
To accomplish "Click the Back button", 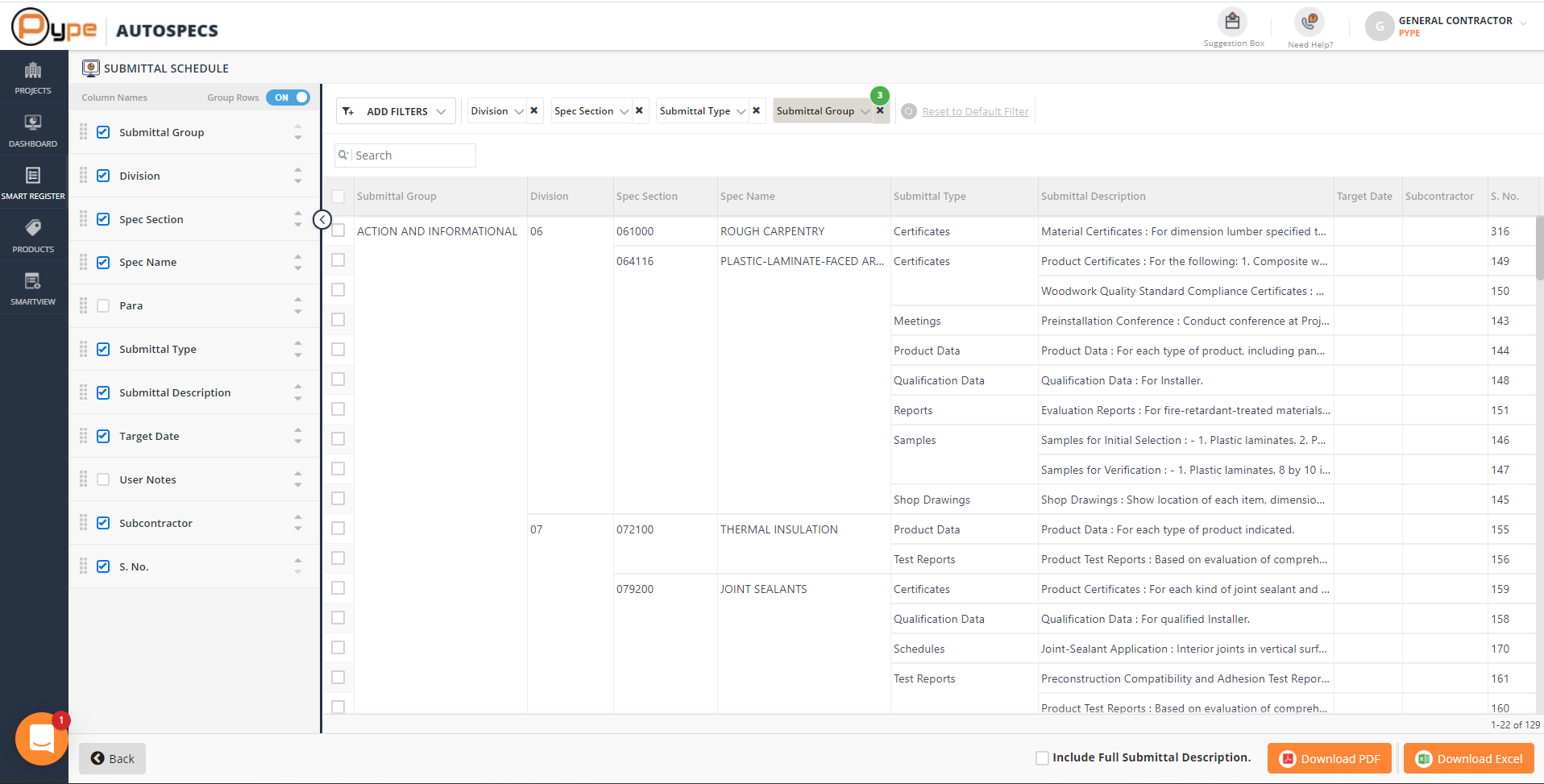I will point(112,758).
